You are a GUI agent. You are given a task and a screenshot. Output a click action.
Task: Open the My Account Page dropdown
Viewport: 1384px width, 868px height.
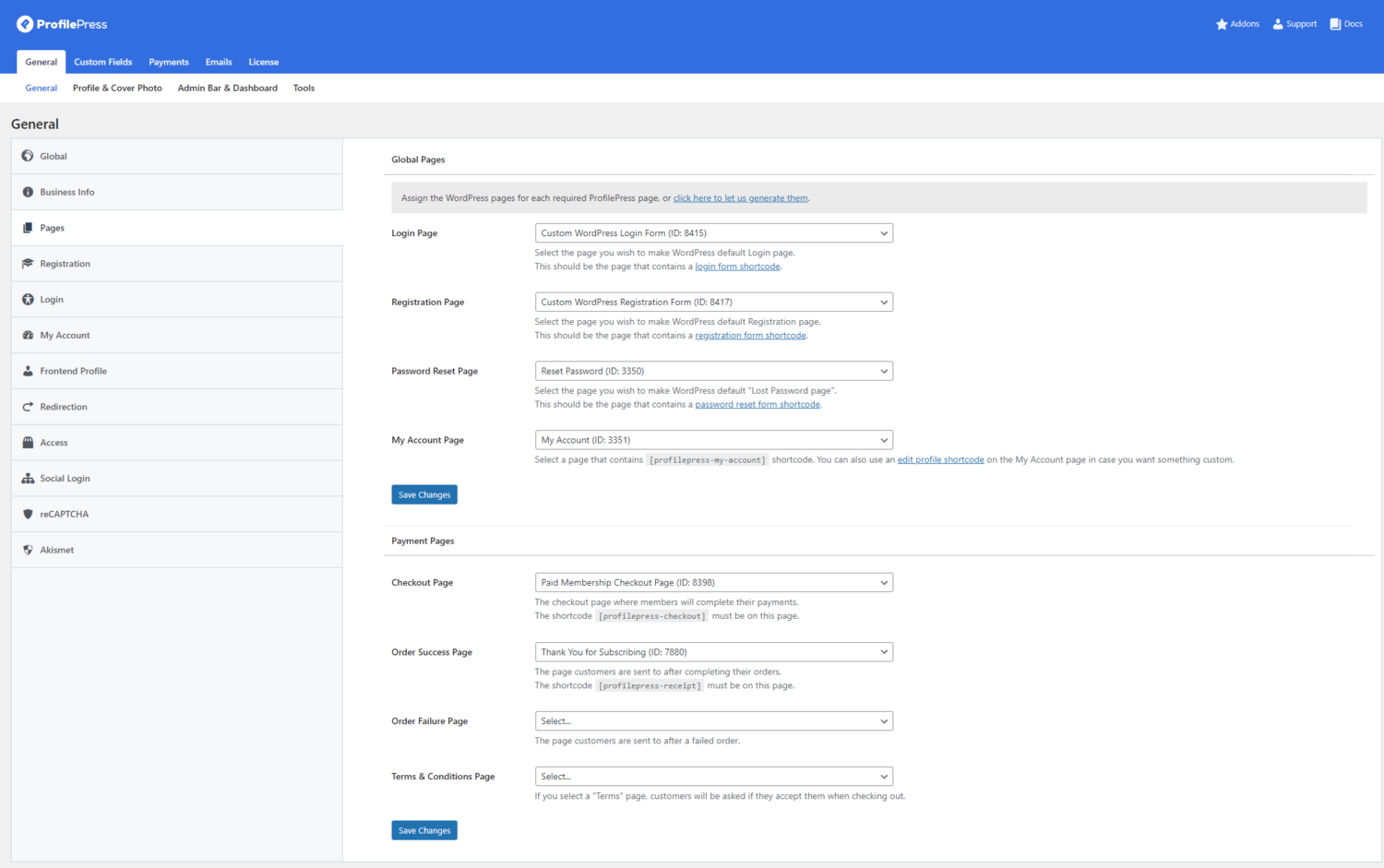714,440
